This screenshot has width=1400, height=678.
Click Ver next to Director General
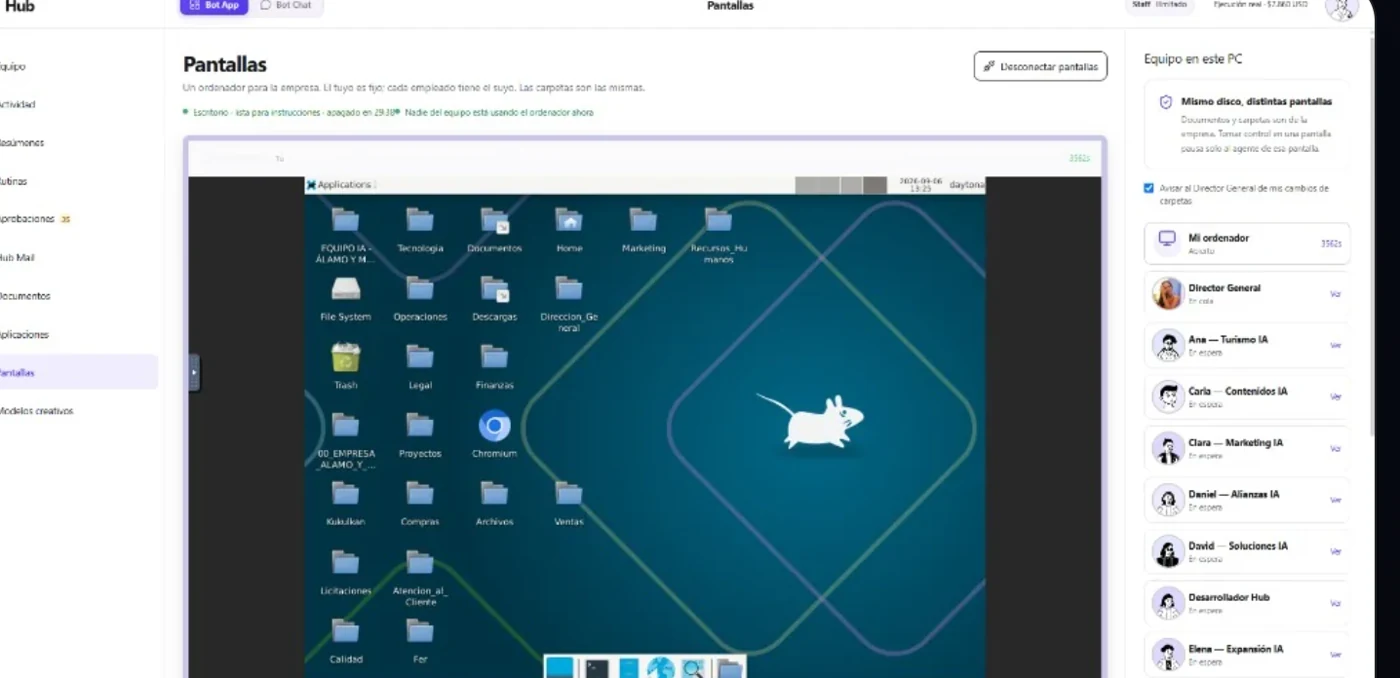(1335, 294)
